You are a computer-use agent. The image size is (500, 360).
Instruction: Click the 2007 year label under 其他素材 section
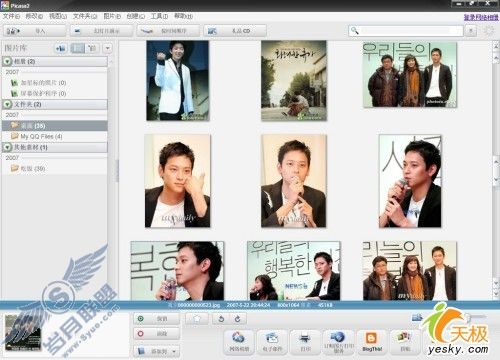coord(12,158)
